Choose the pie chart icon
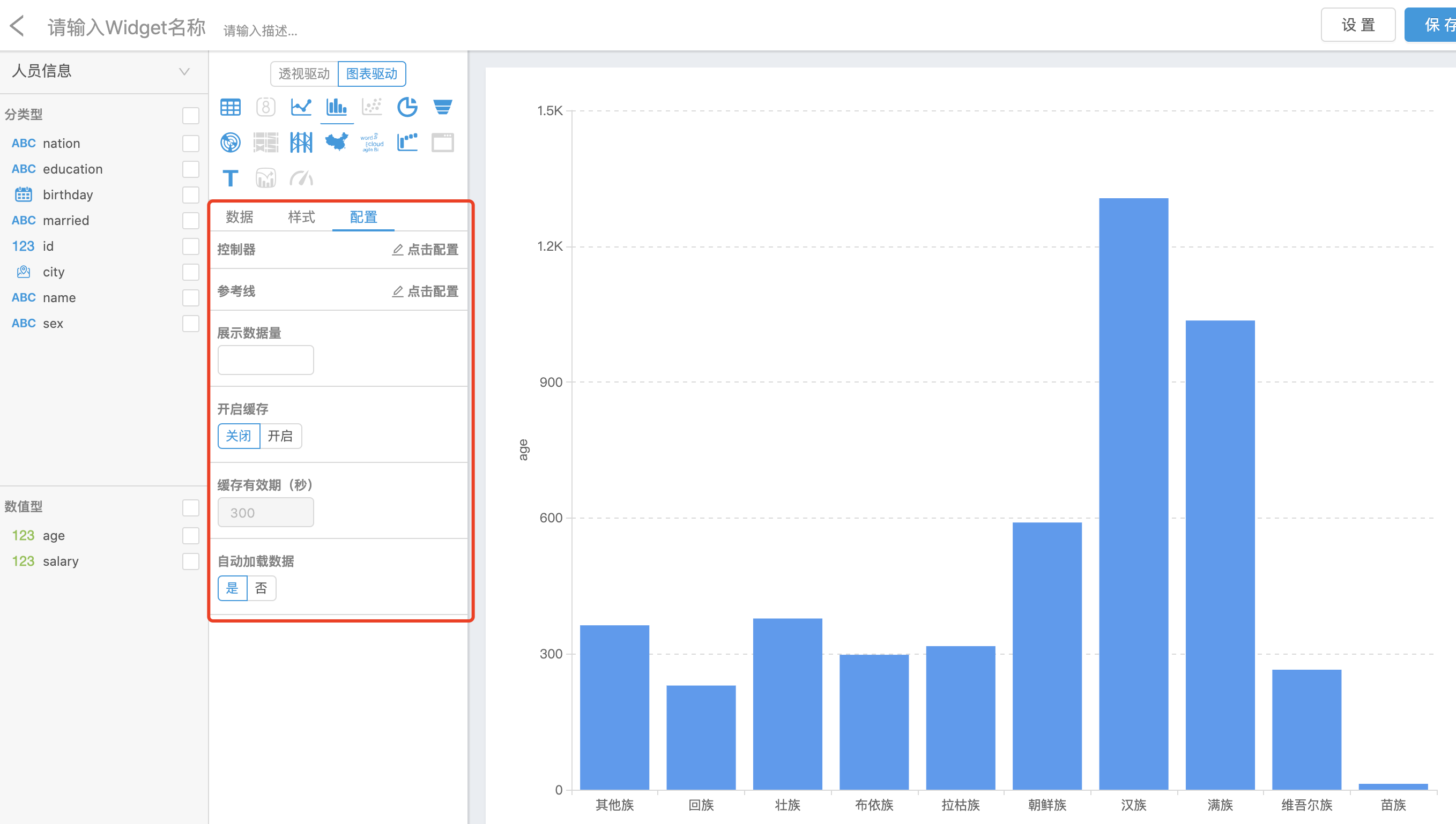Viewport: 1456px width, 824px height. 407,107
